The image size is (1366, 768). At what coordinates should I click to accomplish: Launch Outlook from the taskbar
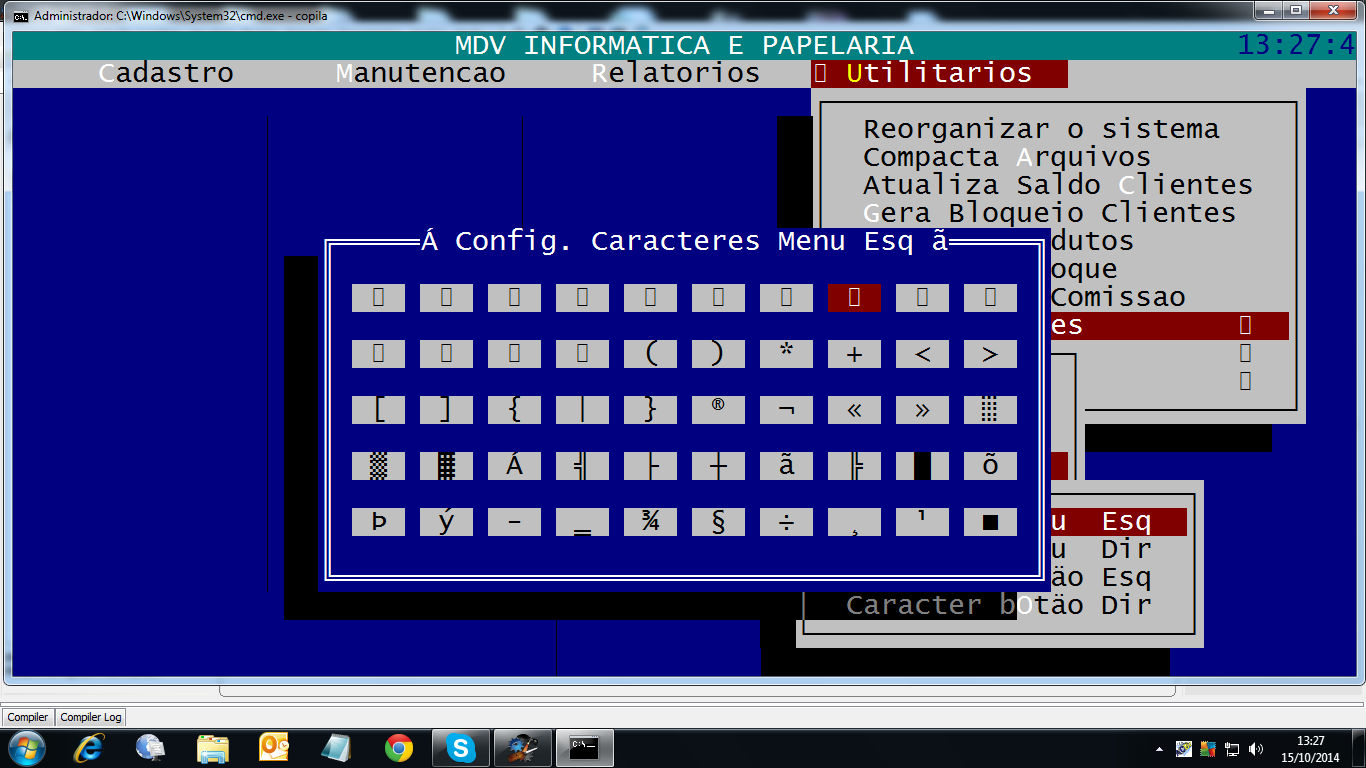(274, 748)
